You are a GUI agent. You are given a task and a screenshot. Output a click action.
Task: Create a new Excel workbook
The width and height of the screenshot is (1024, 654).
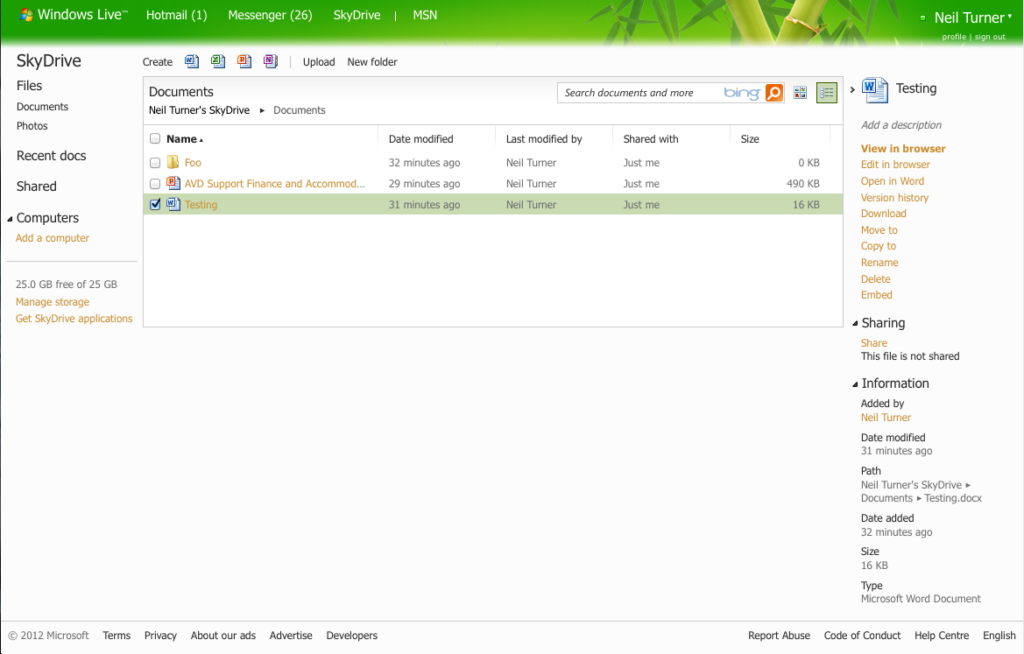[x=218, y=61]
